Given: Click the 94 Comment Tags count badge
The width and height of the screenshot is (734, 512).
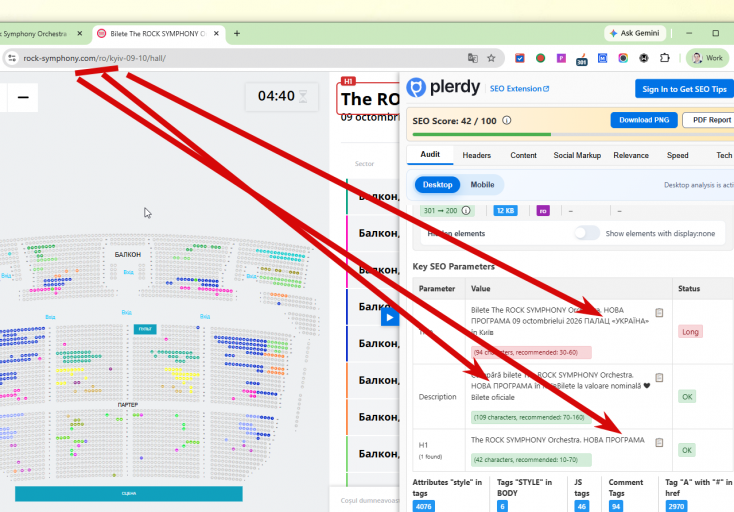Looking at the screenshot, I should click(616, 506).
